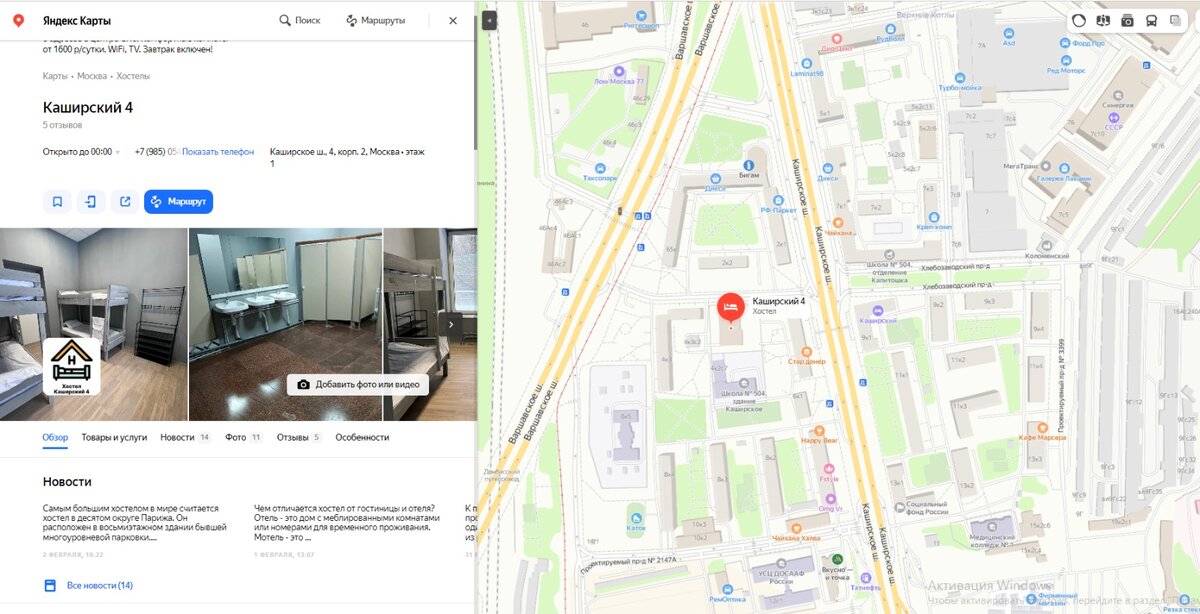This screenshot has width=1200, height=614.
Task: Click the Хостел Каширский 4 logo
Action: 71,368
